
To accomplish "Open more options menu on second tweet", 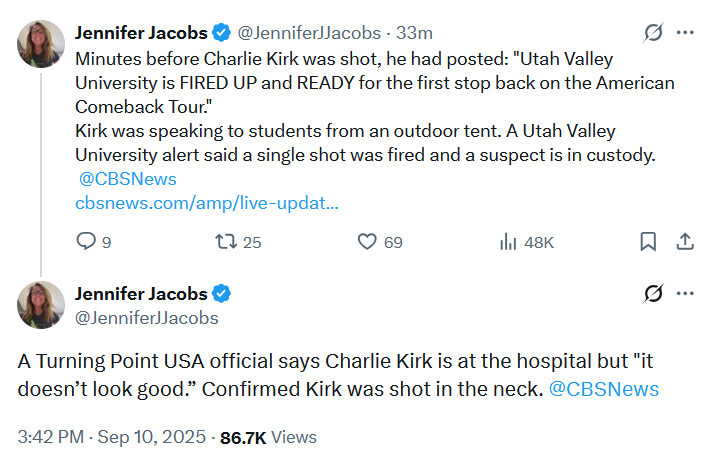I will pyautogui.click(x=686, y=294).
